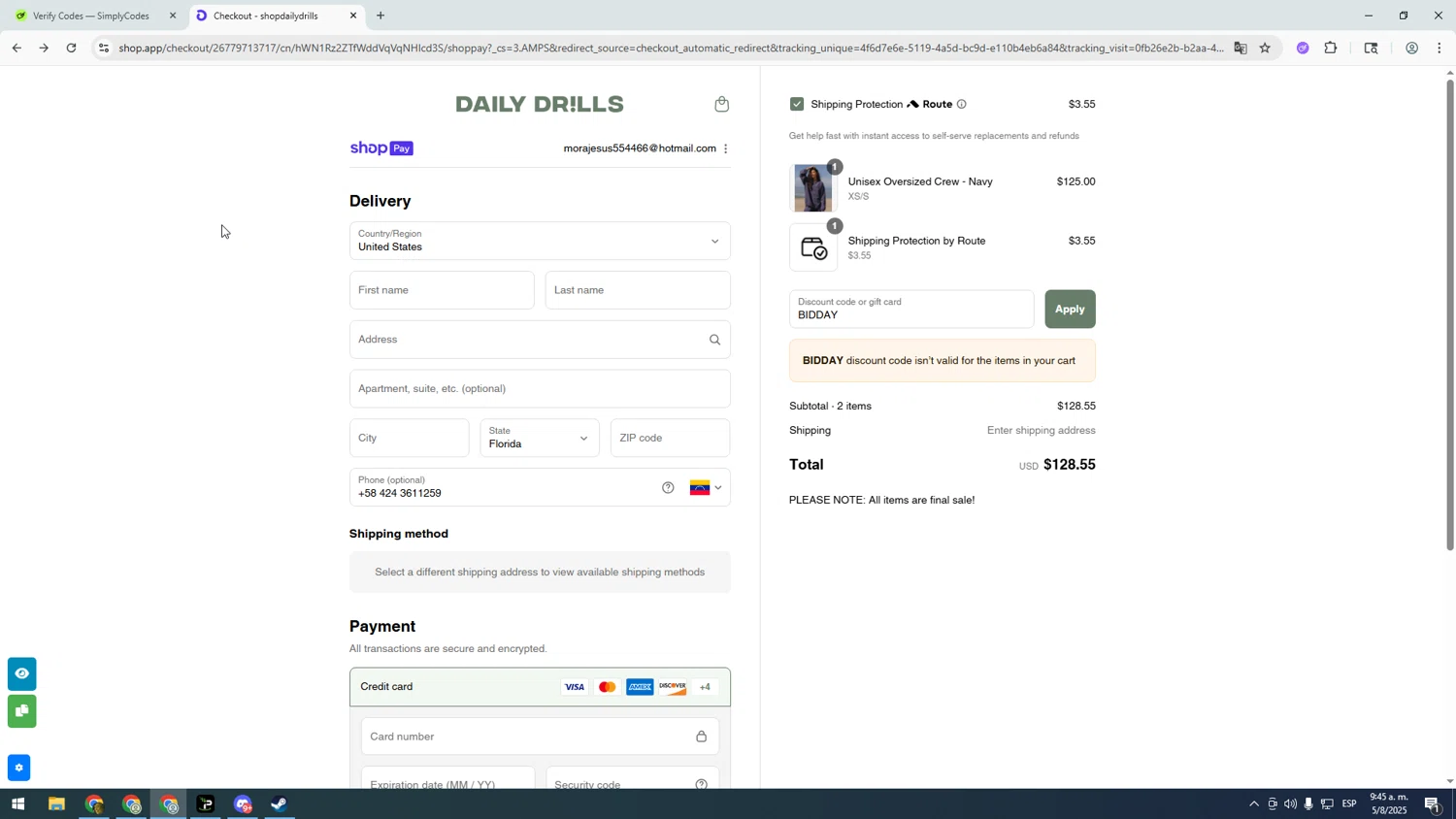Click the American Express logo
1456x819 pixels.
coord(640,687)
